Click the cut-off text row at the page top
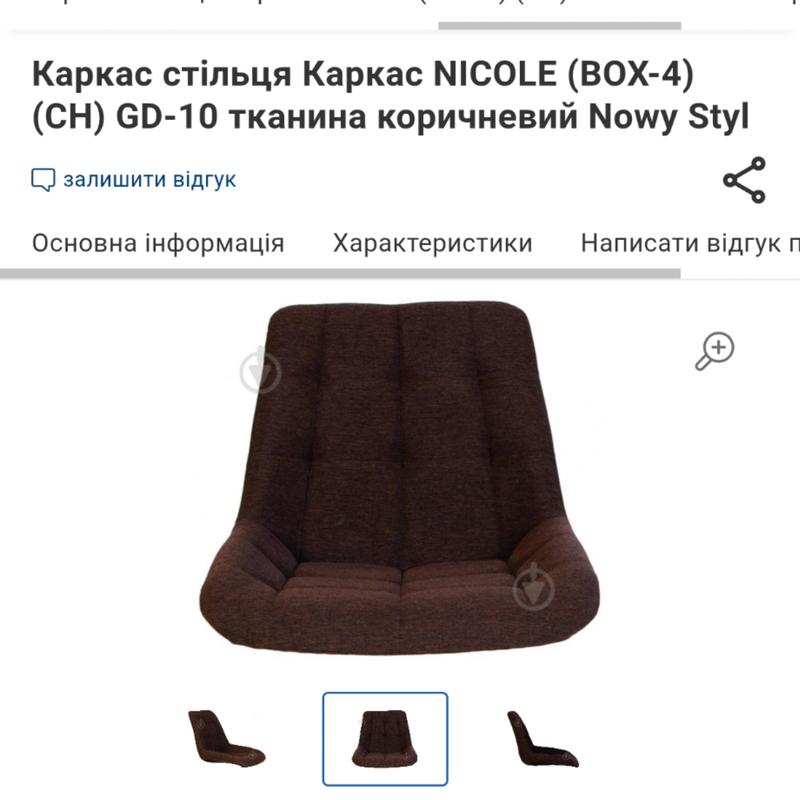This screenshot has height=800, width=800. coord(400,3)
